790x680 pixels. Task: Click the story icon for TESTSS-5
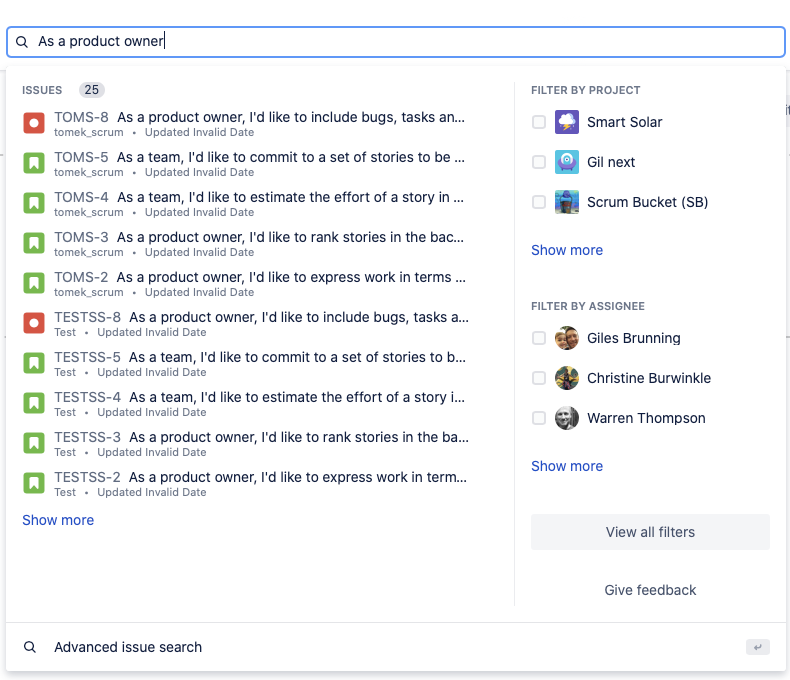(34, 363)
